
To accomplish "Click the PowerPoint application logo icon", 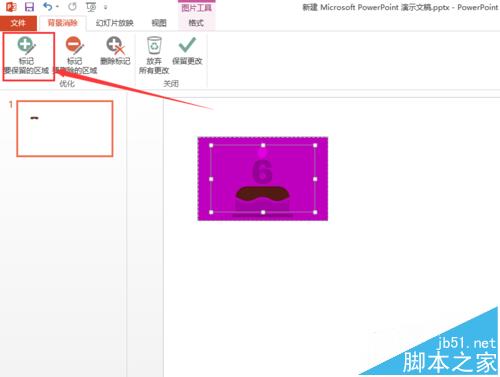I will 11,7.
